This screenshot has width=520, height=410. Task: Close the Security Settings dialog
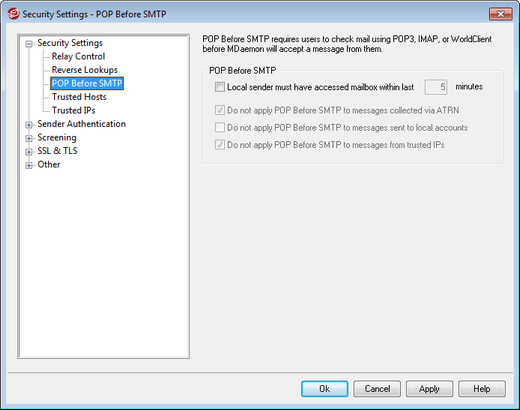[x=500, y=14]
